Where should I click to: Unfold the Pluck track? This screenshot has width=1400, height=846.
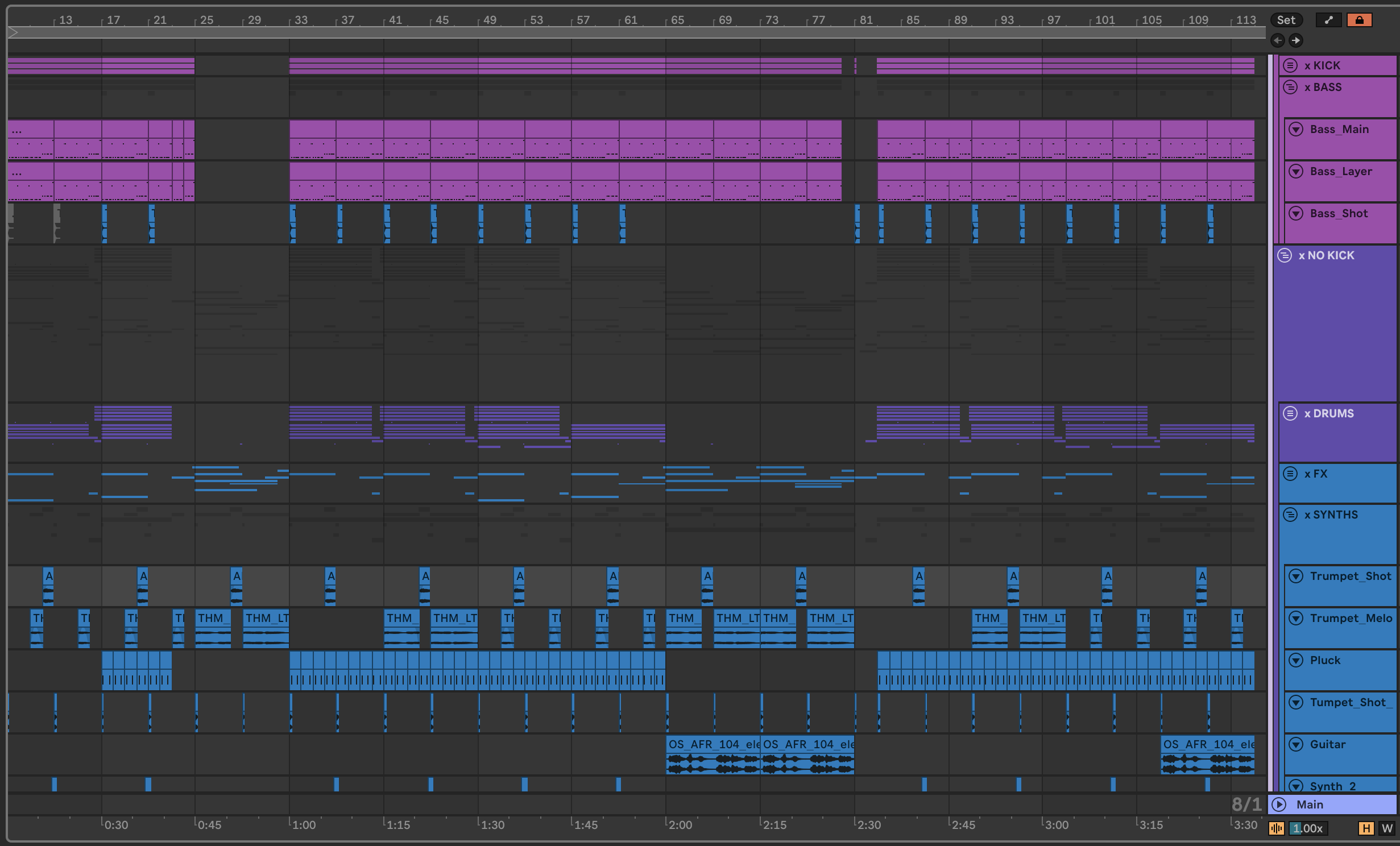(1296, 660)
